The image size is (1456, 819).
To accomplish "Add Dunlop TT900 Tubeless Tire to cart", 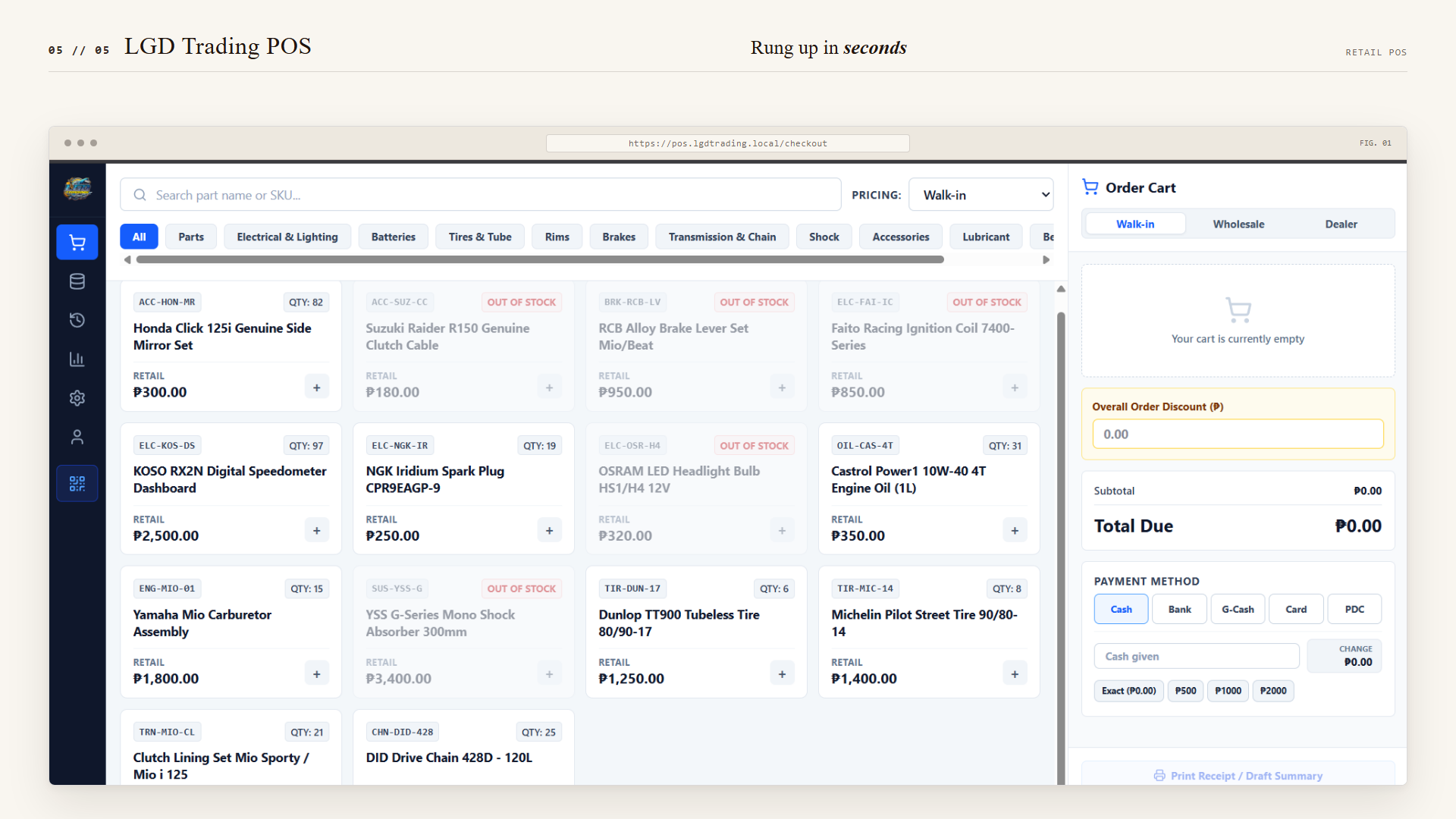I will coord(782,674).
